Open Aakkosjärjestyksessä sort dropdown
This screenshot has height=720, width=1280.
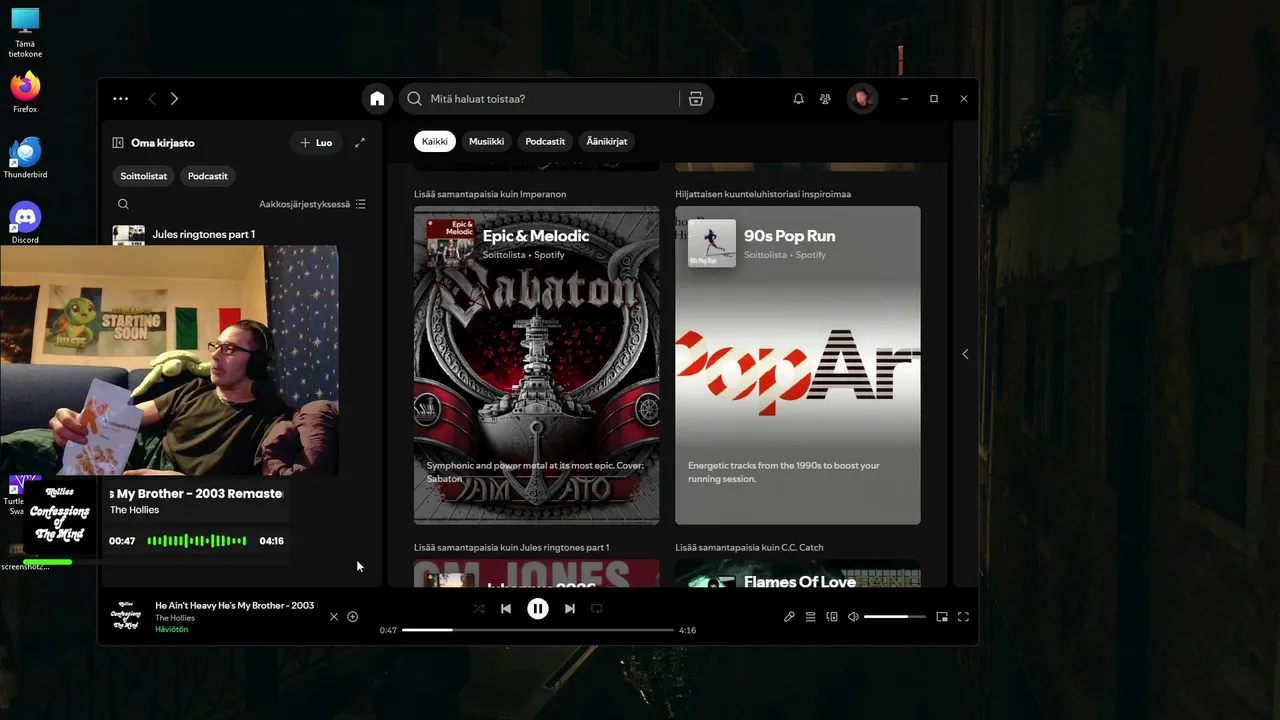tap(312, 204)
